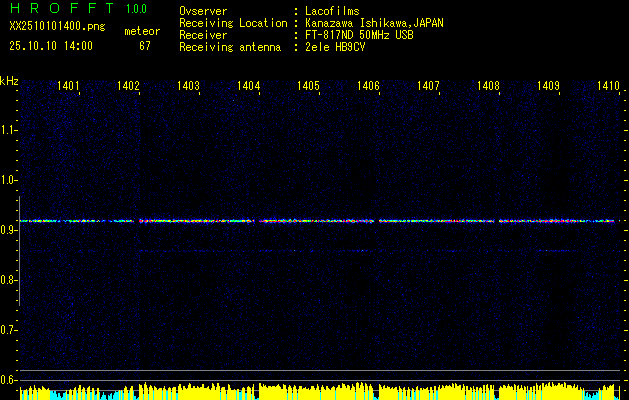Click the Kanazawa Ishikawa,JAPAN location text
This screenshot has height=400, width=629.
tap(375, 23)
